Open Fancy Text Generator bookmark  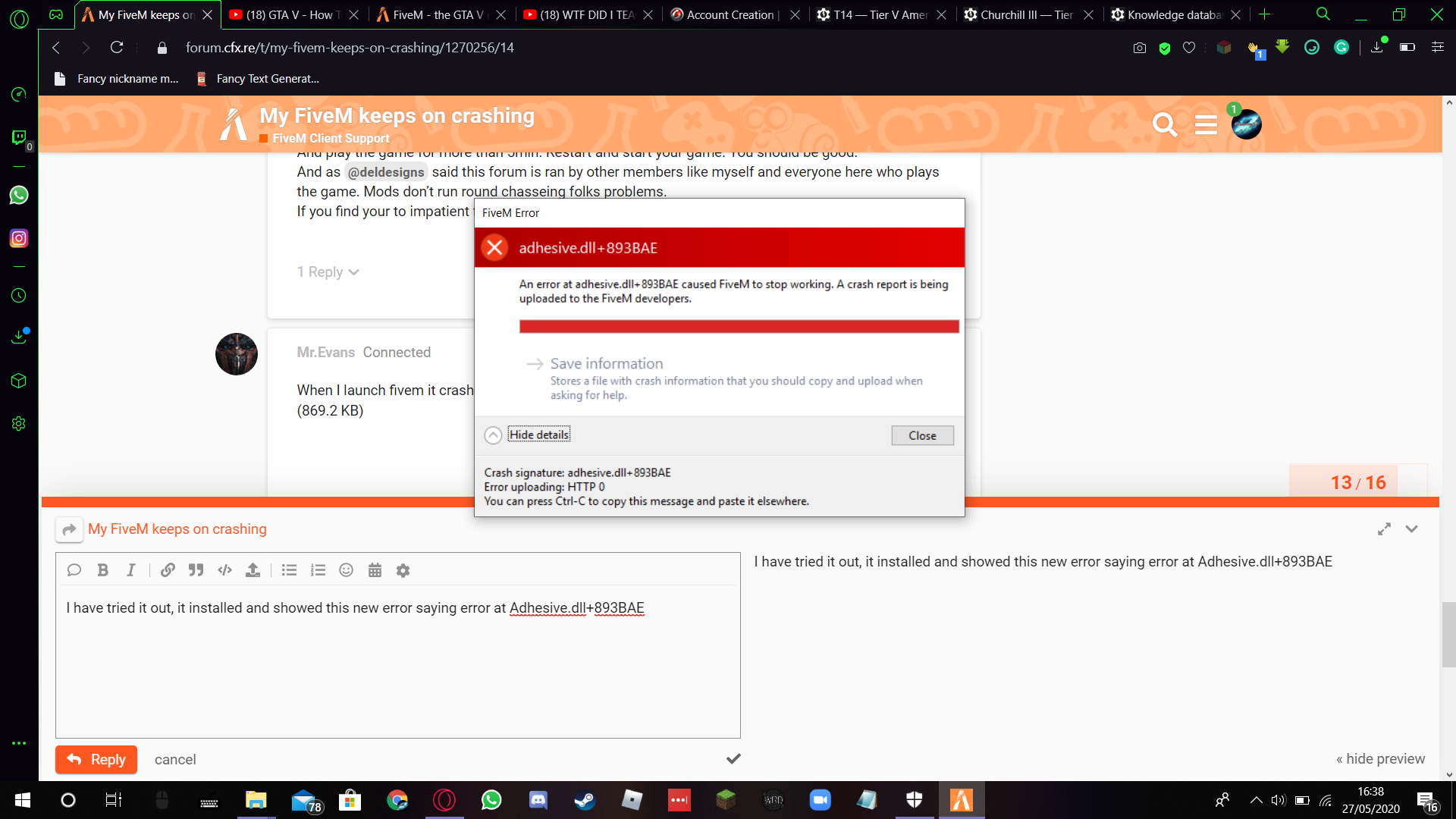[259, 78]
